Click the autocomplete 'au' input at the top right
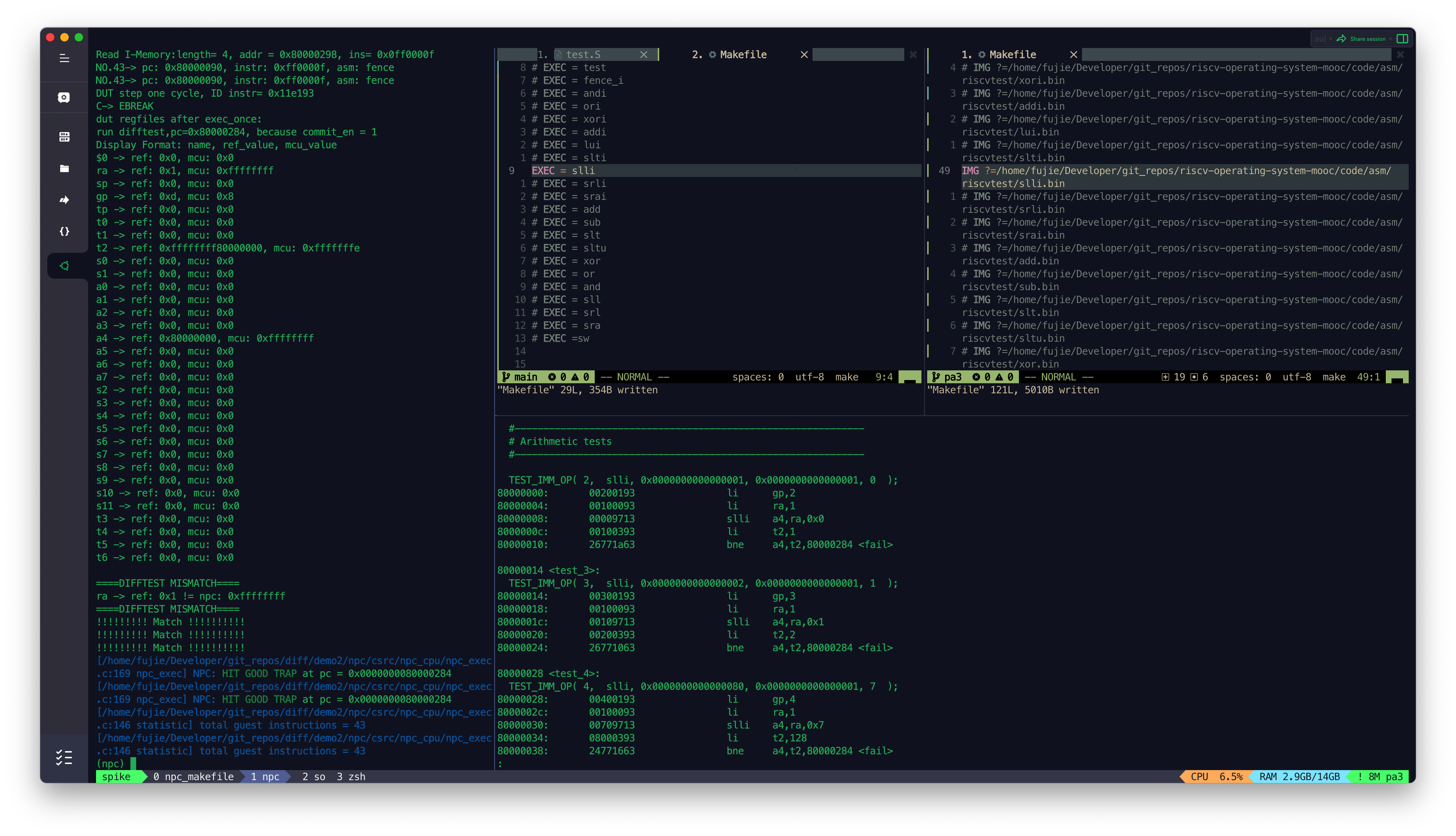The height and width of the screenshot is (836, 1456). coord(1320,39)
